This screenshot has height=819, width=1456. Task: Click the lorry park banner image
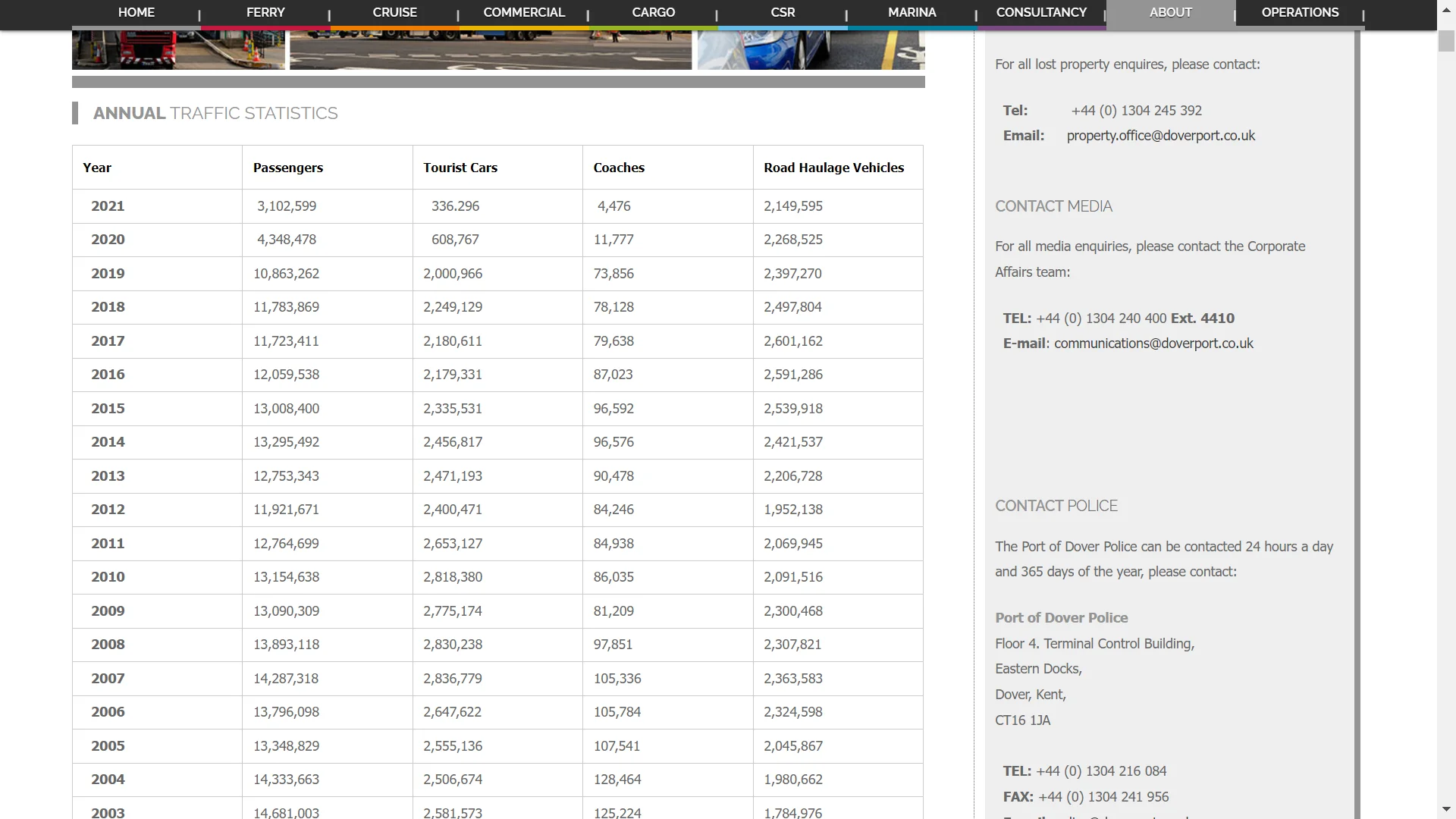(491, 50)
